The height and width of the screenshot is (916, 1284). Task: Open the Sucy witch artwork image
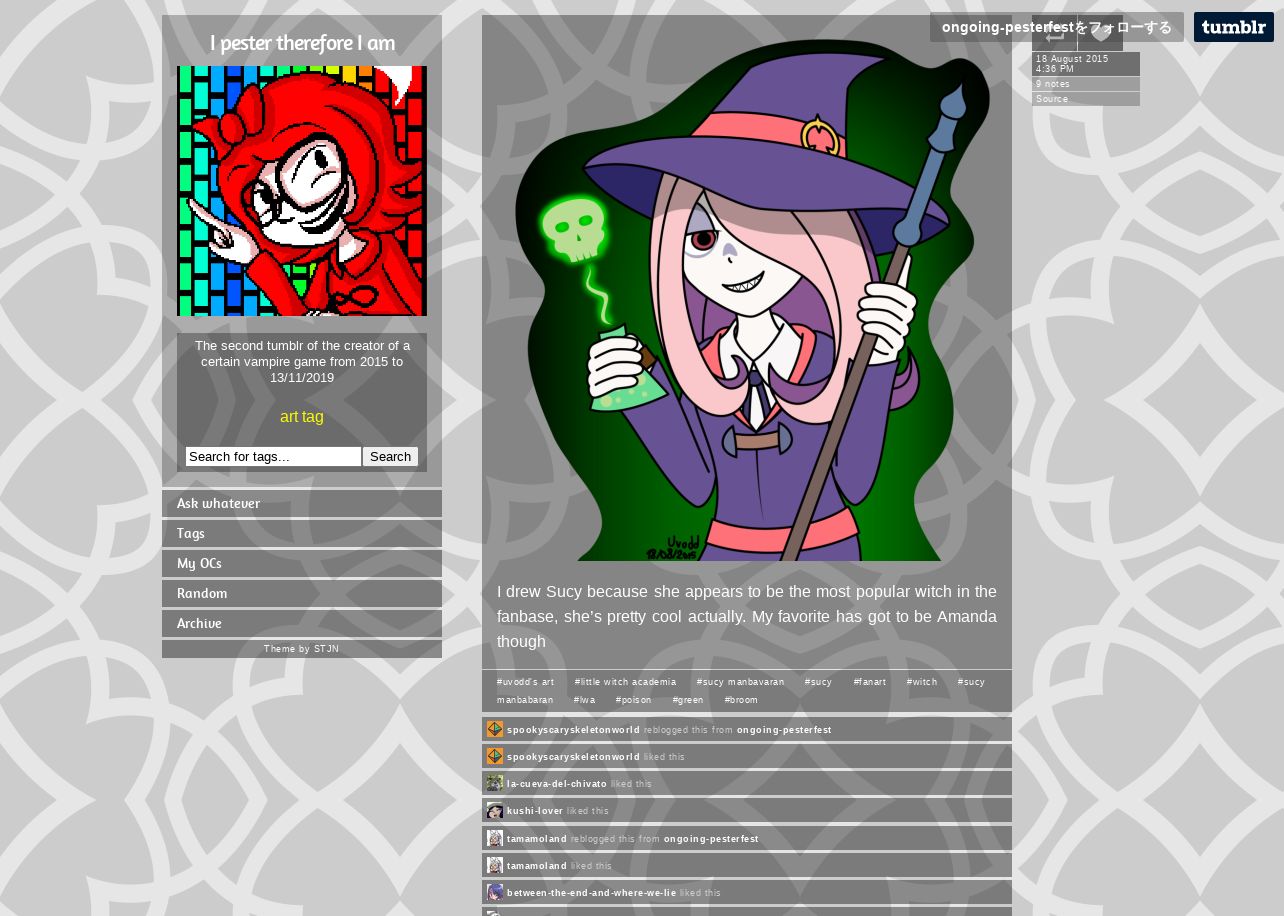(x=747, y=298)
